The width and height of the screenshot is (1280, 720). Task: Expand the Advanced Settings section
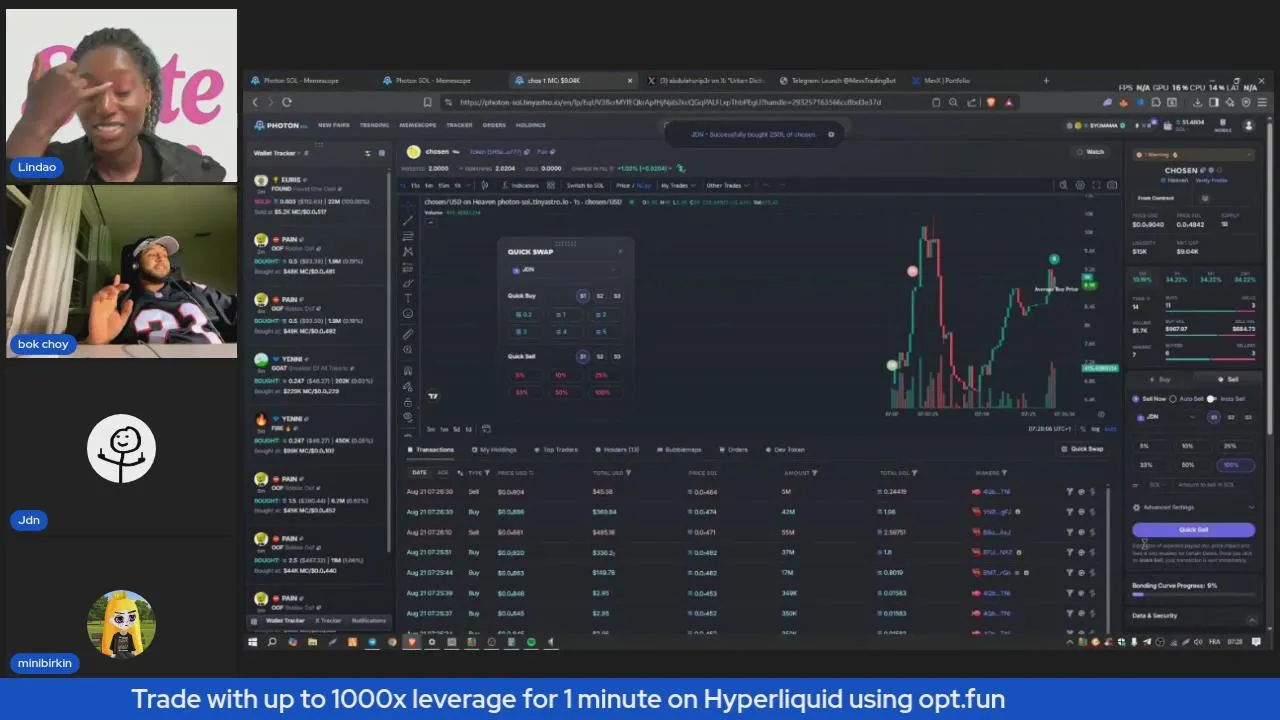pyautogui.click(x=1194, y=508)
